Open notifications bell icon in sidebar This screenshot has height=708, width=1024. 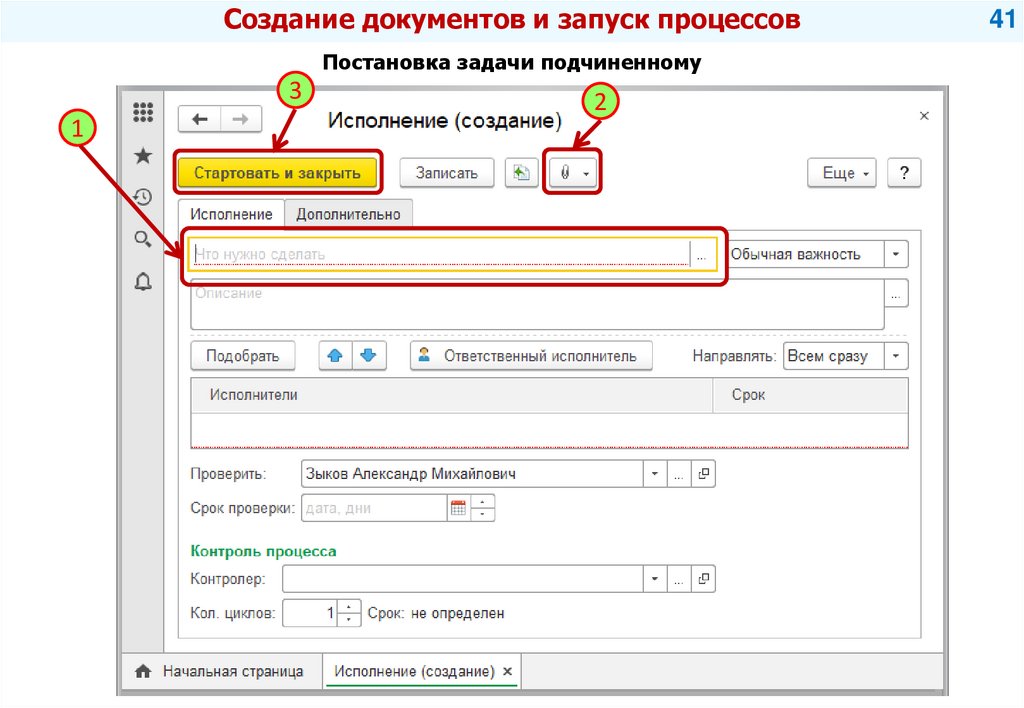tap(143, 282)
